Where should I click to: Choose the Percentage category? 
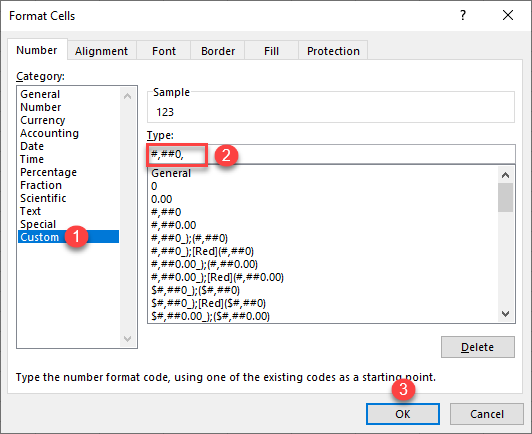point(48,172)
